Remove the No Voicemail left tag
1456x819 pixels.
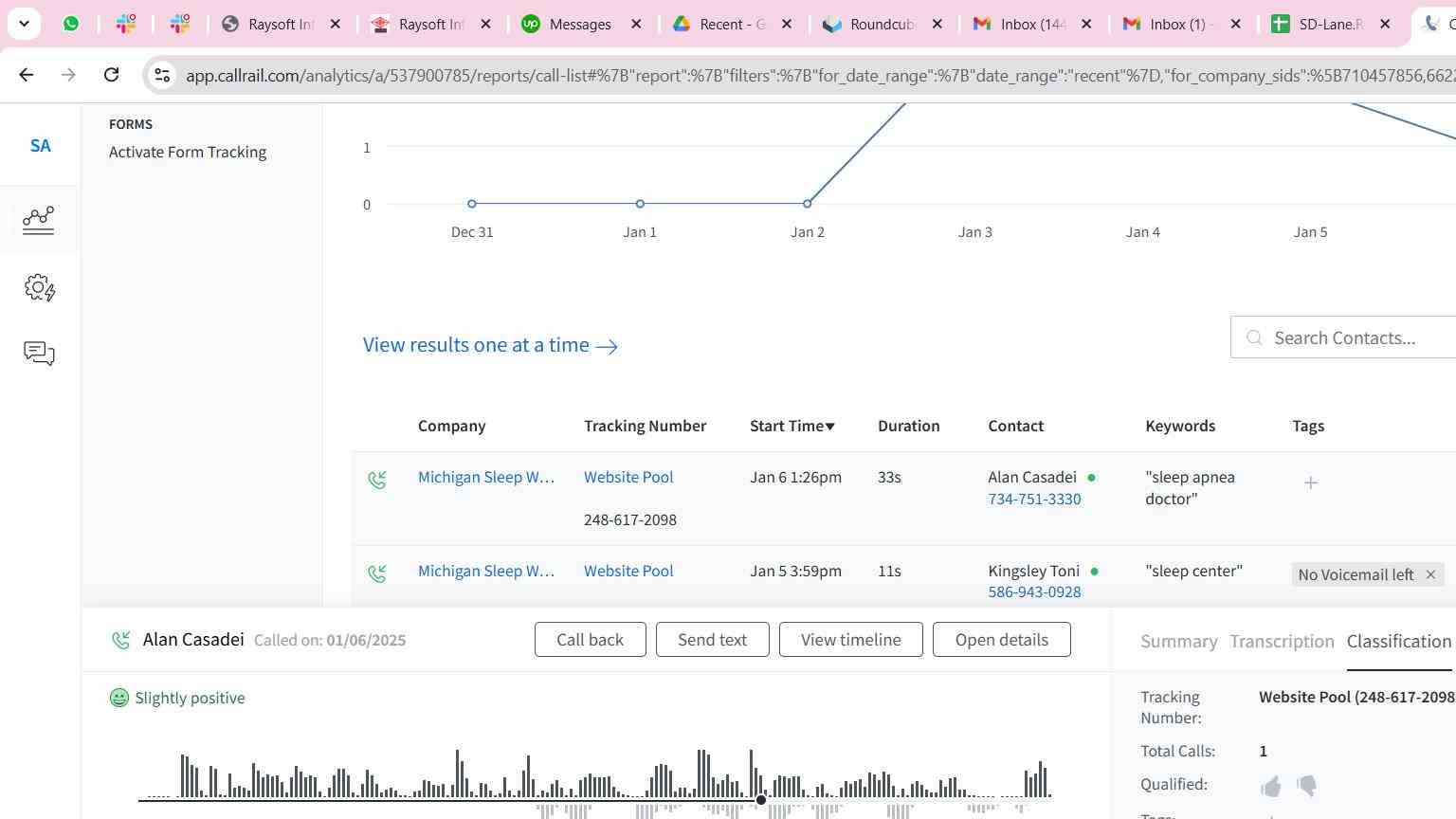(1430, 574)
